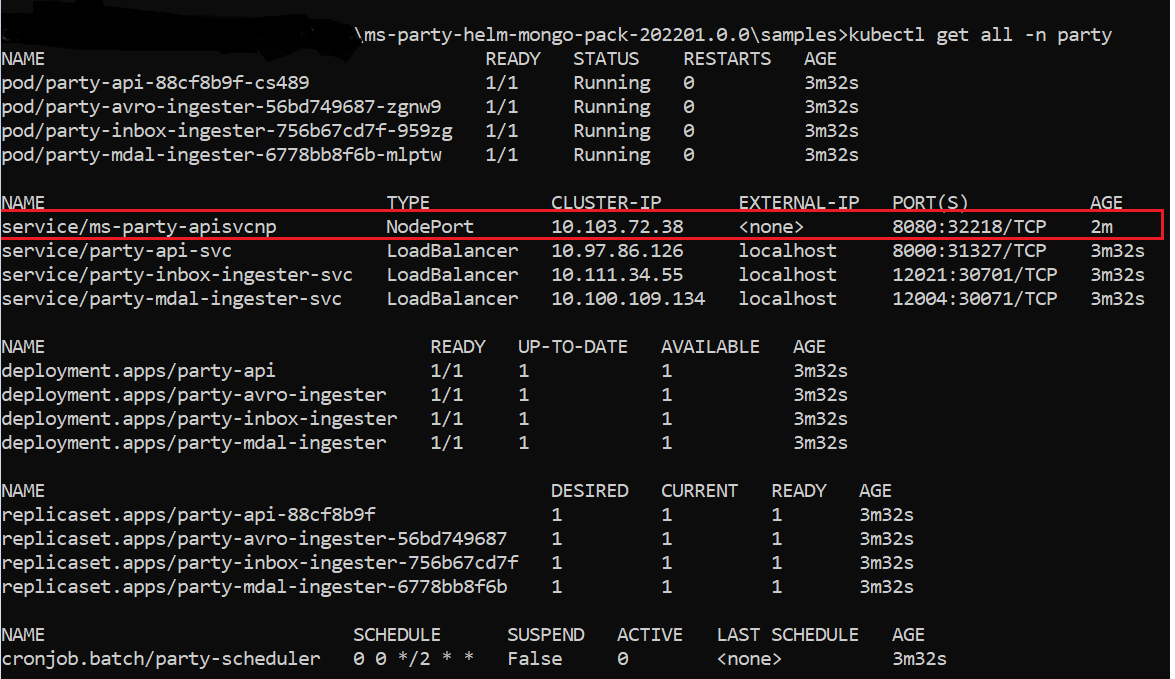The width and height of the screenshot is (1175, 679).
Task: Click replicaset.apps/party-mdal-ingester-6778bb8f6b name
Action: pyautogui.click(x=255, y=587)
